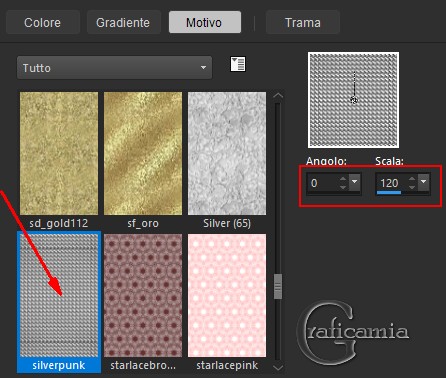Open the Angolo dropdown arrow
The image size is (446, 378).
click(x=354, y=182)
